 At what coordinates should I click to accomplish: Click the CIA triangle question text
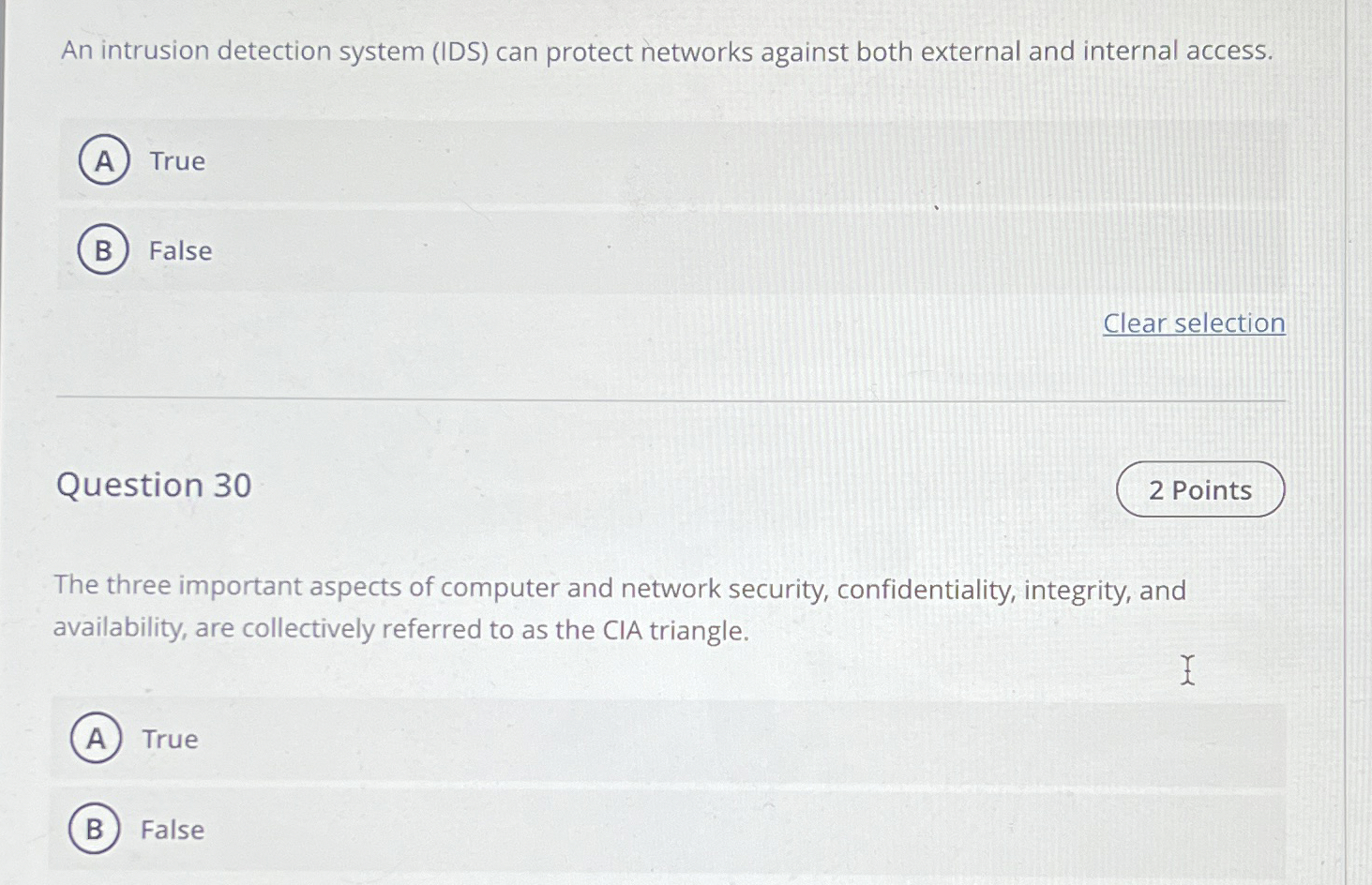point(619,607)
